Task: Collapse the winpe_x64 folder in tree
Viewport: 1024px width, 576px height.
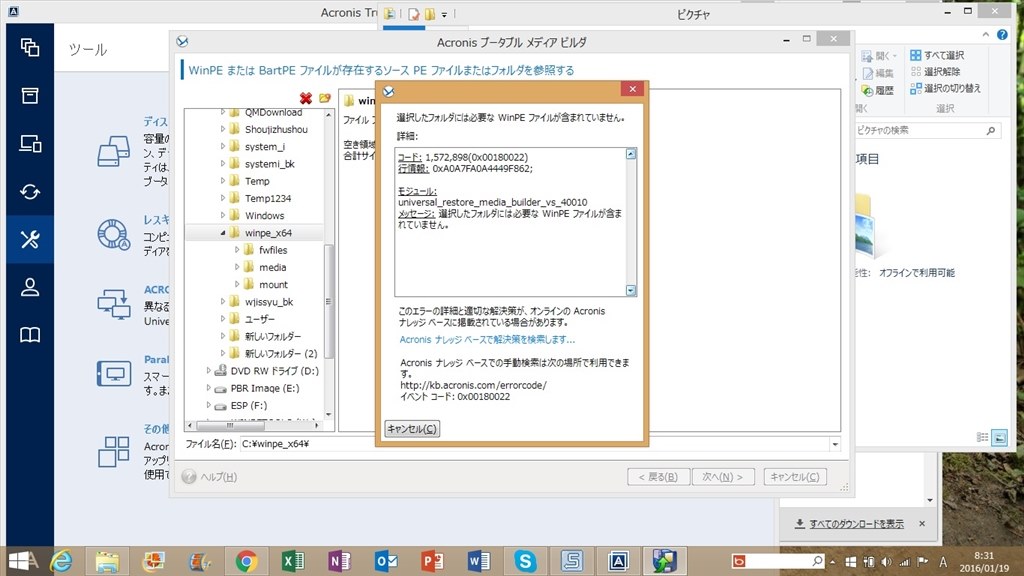Action: point(223,232)
